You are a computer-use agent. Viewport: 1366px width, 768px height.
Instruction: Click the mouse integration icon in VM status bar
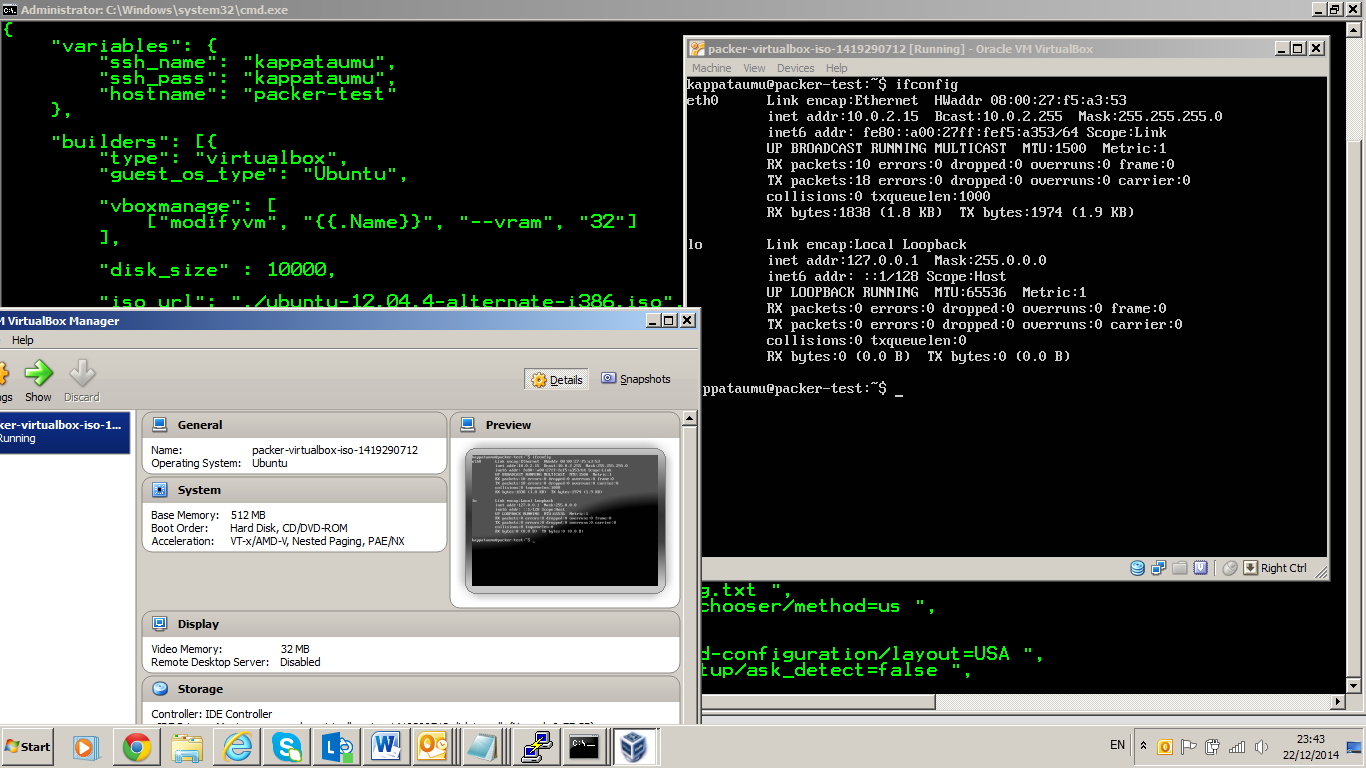click(1230, 568)
